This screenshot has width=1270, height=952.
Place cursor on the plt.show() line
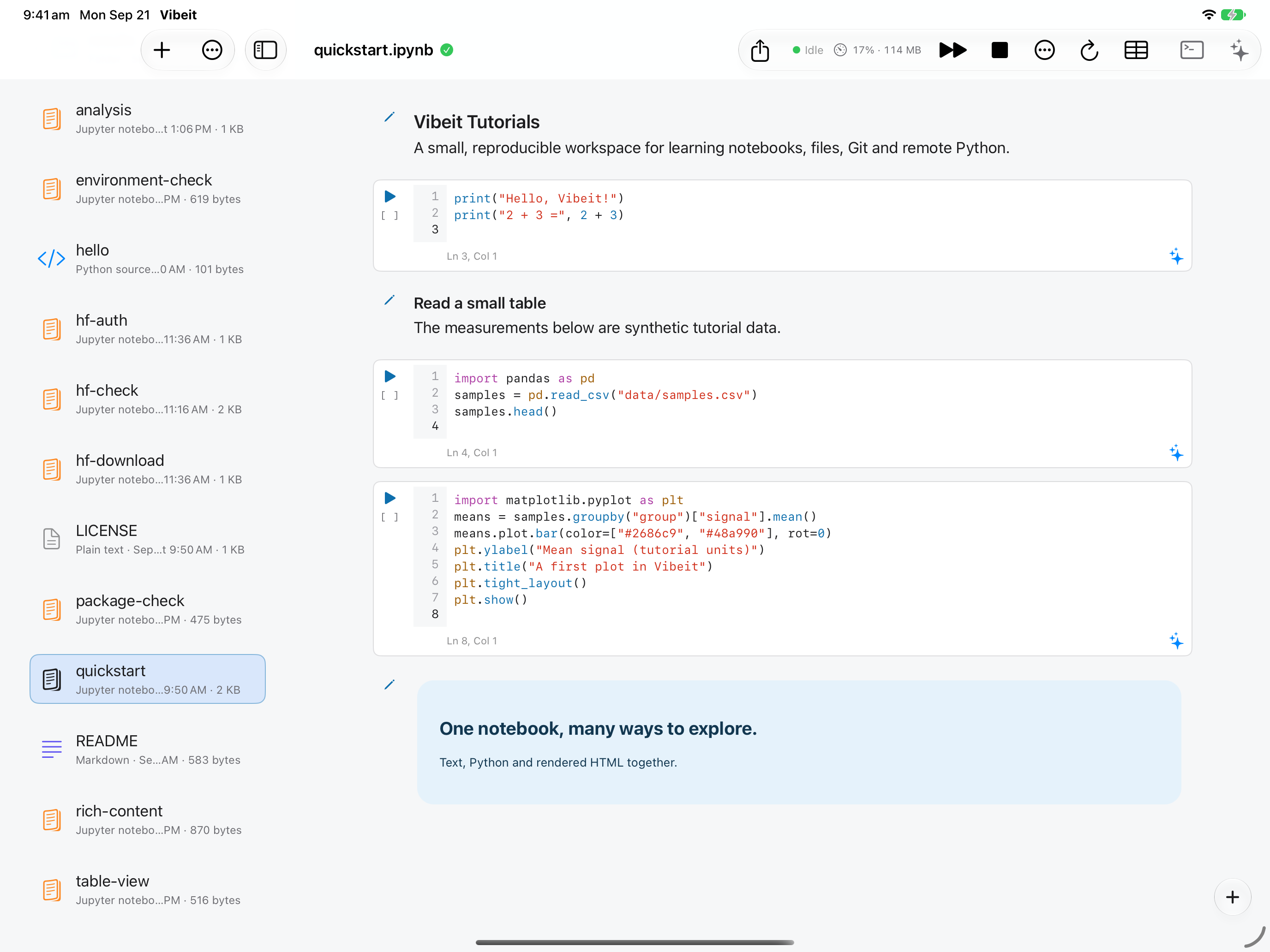490,600
